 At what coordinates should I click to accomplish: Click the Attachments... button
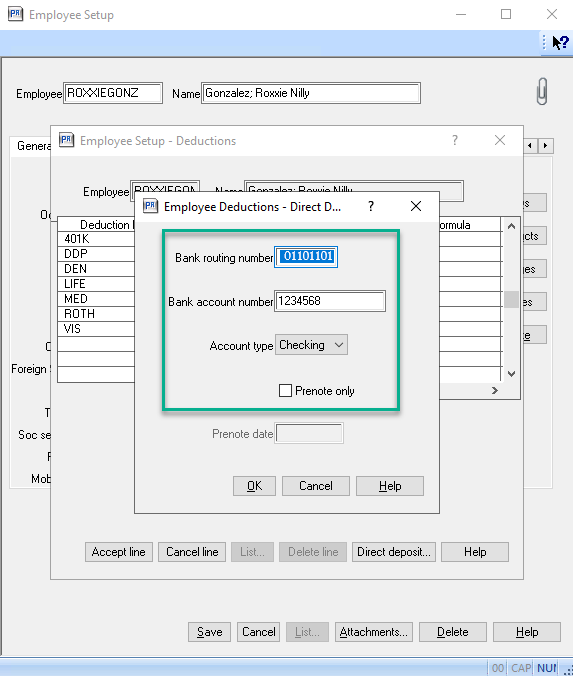click(x=374, y=632)
